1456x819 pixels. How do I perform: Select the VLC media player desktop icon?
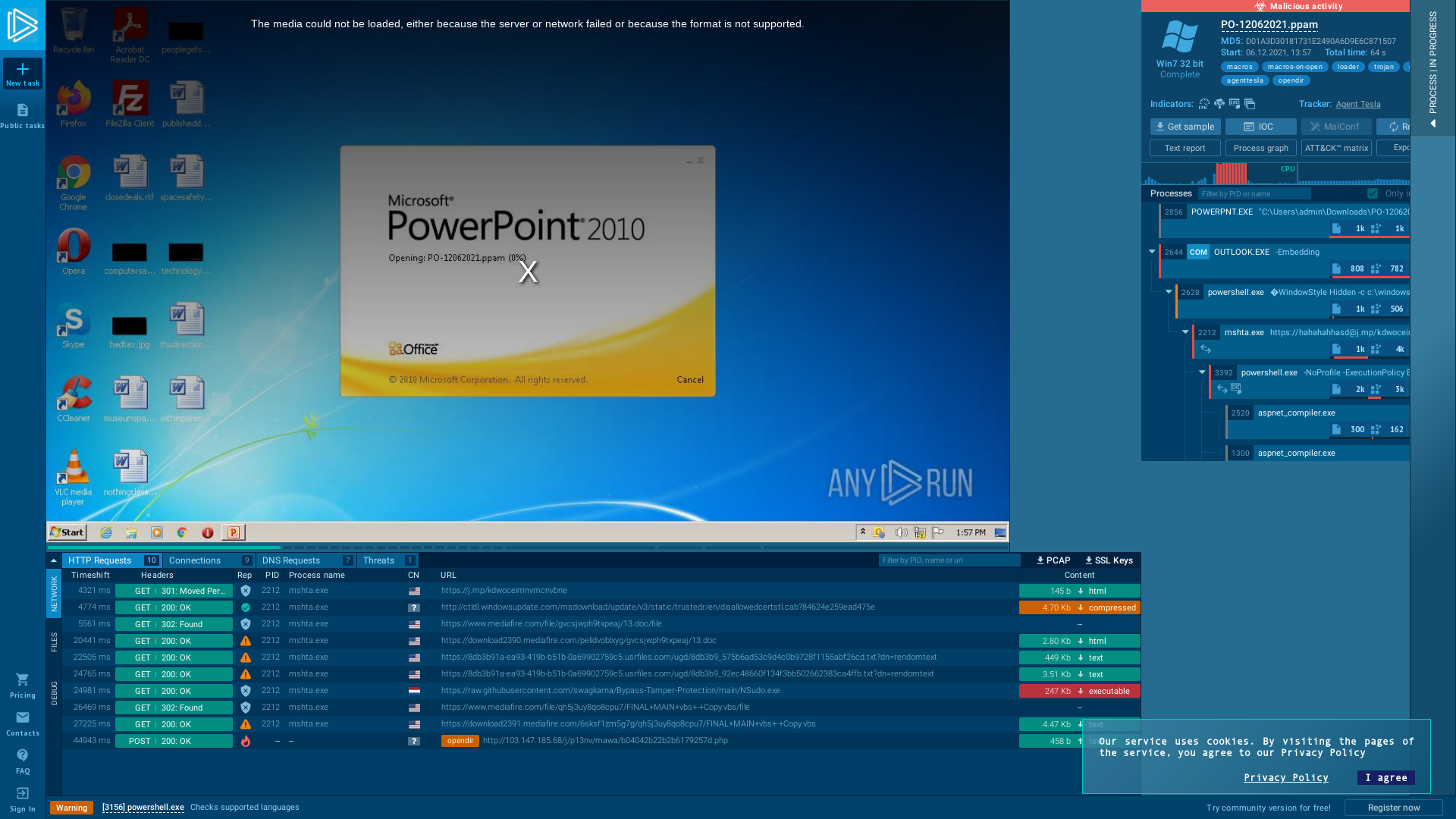(74, 477)
